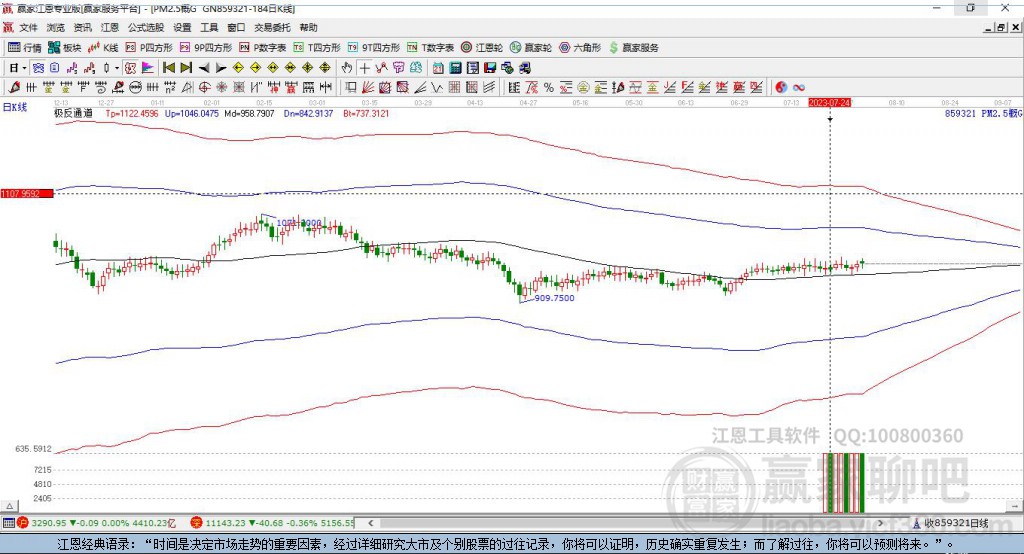This screenshot has width=1024, height=554.
Task: Open the T数字表 tool
Action: pos(430,48)
